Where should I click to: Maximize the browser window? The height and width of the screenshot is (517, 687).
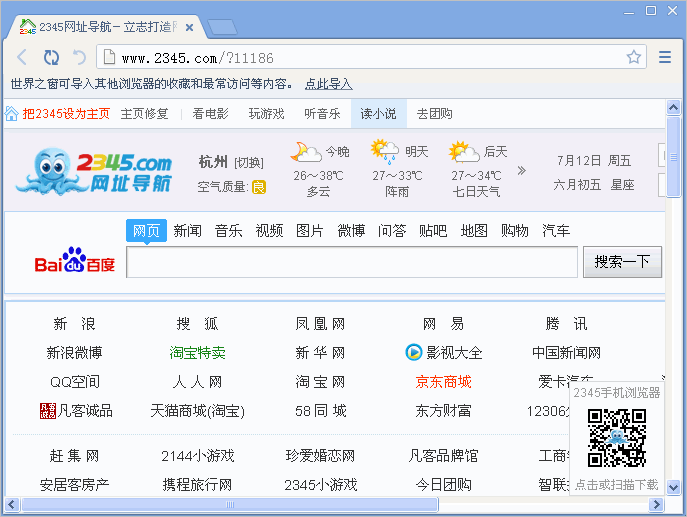(x=651, y=11)
